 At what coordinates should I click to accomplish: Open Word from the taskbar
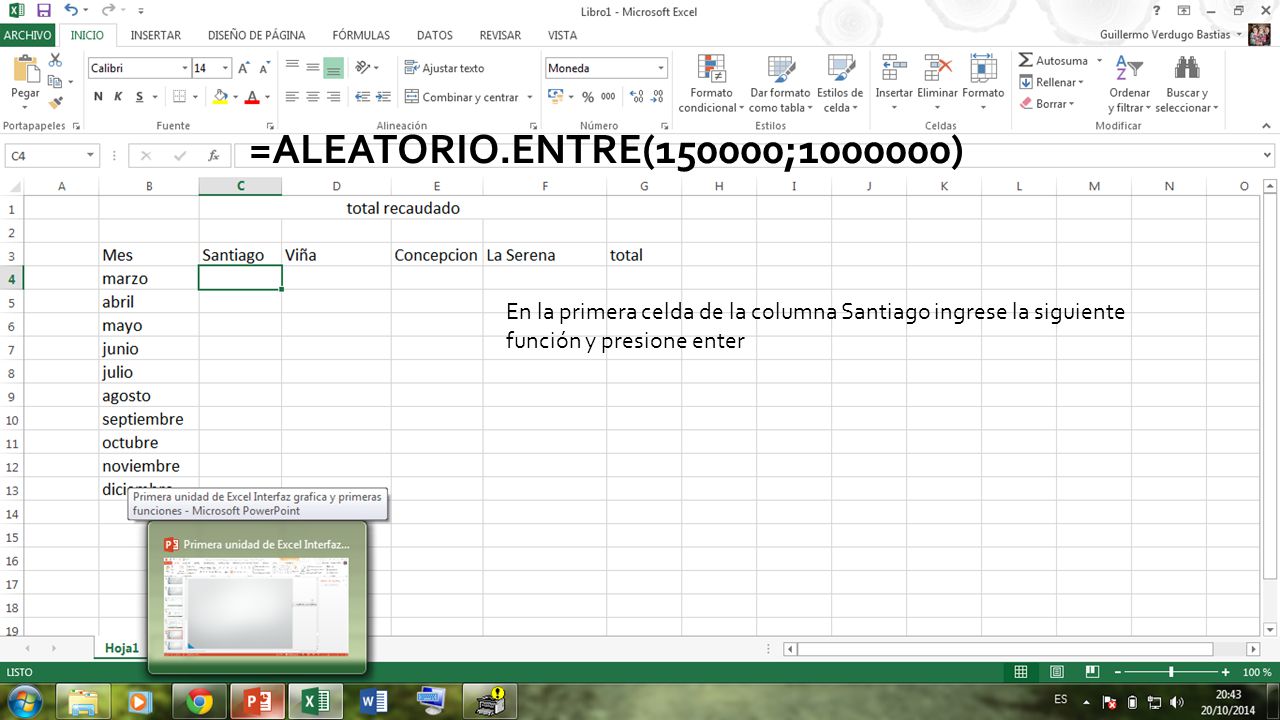pos(373,702)
